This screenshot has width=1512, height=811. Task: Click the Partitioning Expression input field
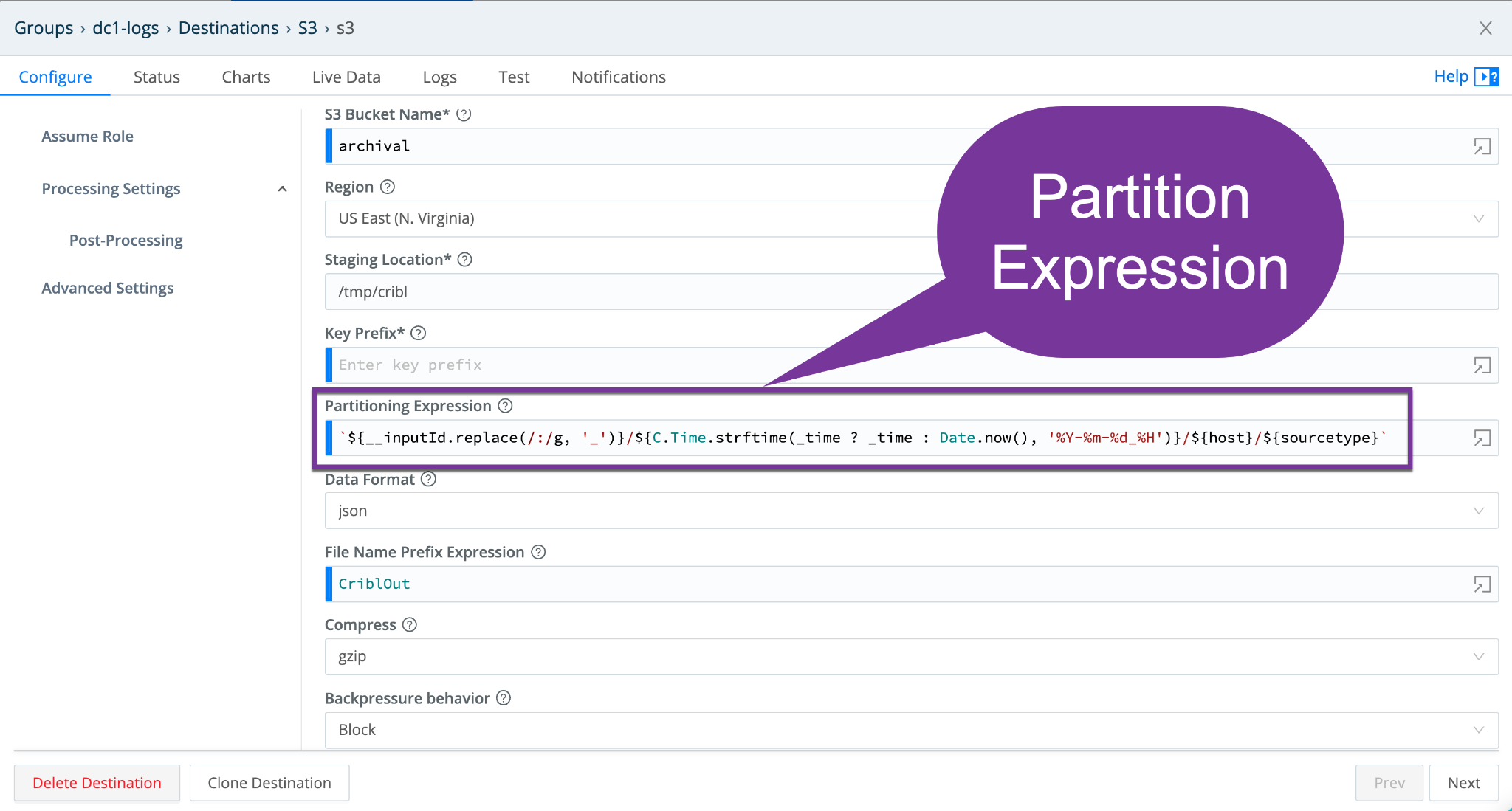click(x=860, y=436)
